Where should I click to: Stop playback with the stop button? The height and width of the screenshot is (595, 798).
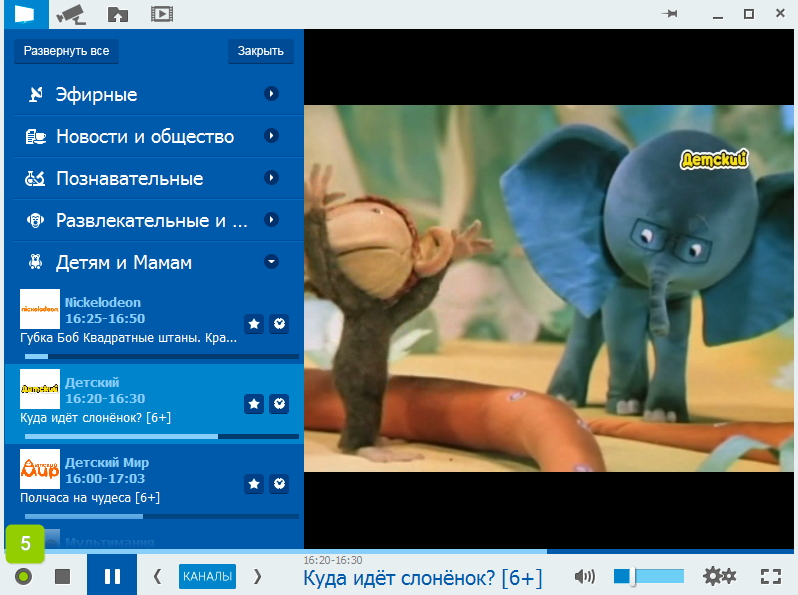coord(63,577)
